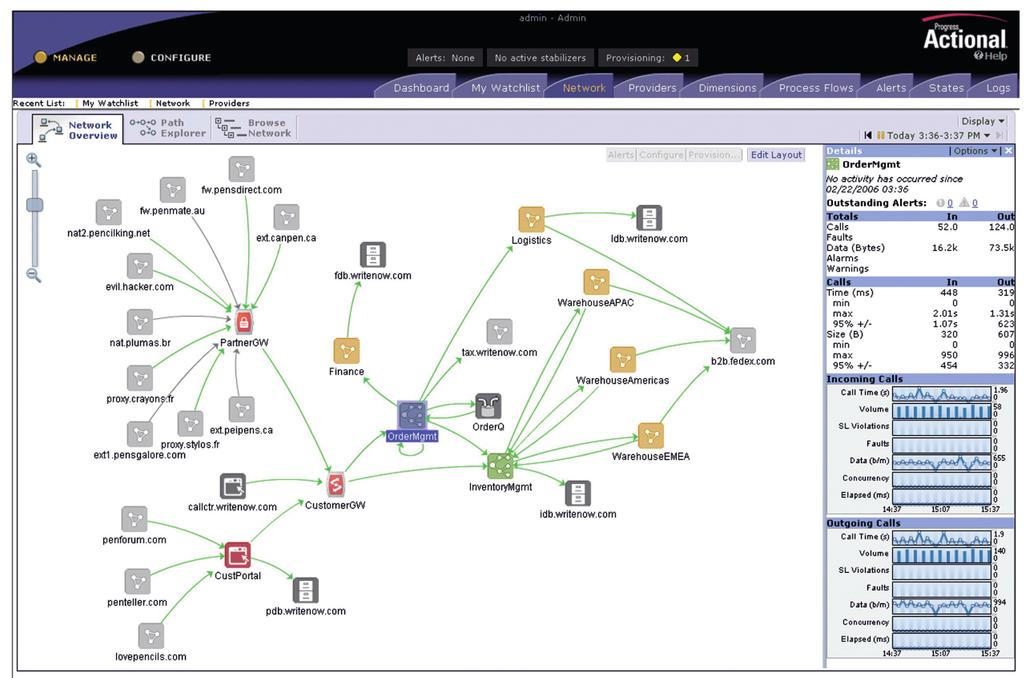Select the lovepencils.com node icon

pyautogui.click(x=151, y=636)
